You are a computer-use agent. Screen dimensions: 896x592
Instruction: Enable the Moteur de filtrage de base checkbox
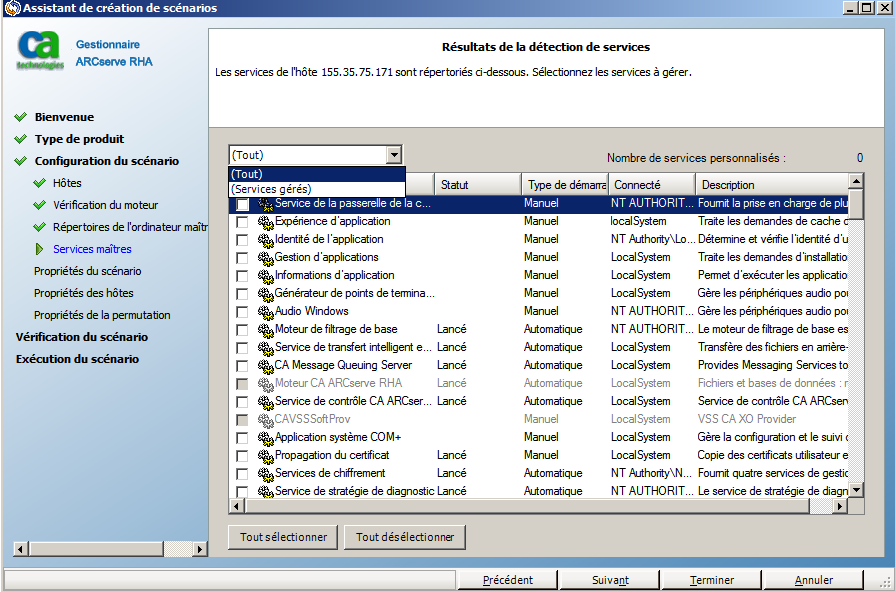pyautogui.click(x=242, y=330)
